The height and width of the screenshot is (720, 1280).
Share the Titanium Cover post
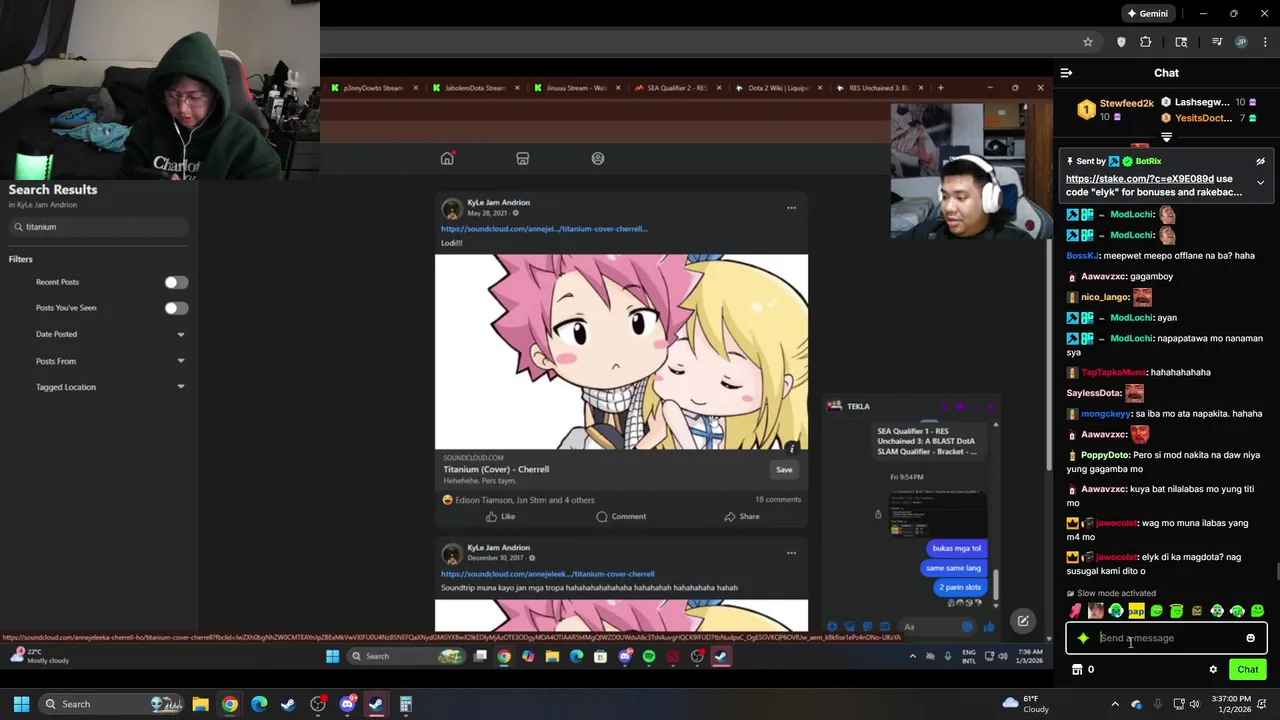coord(742,517)
